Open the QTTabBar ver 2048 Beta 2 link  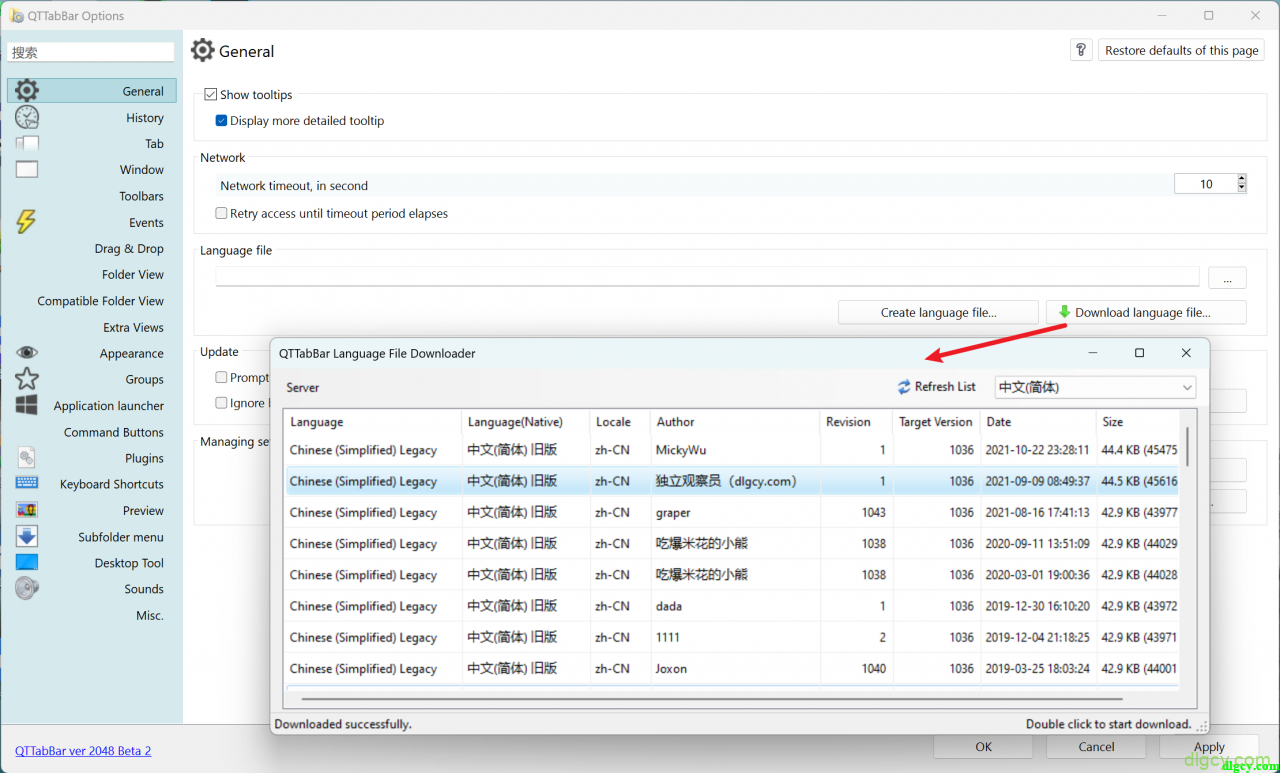[x=83, y=750]
